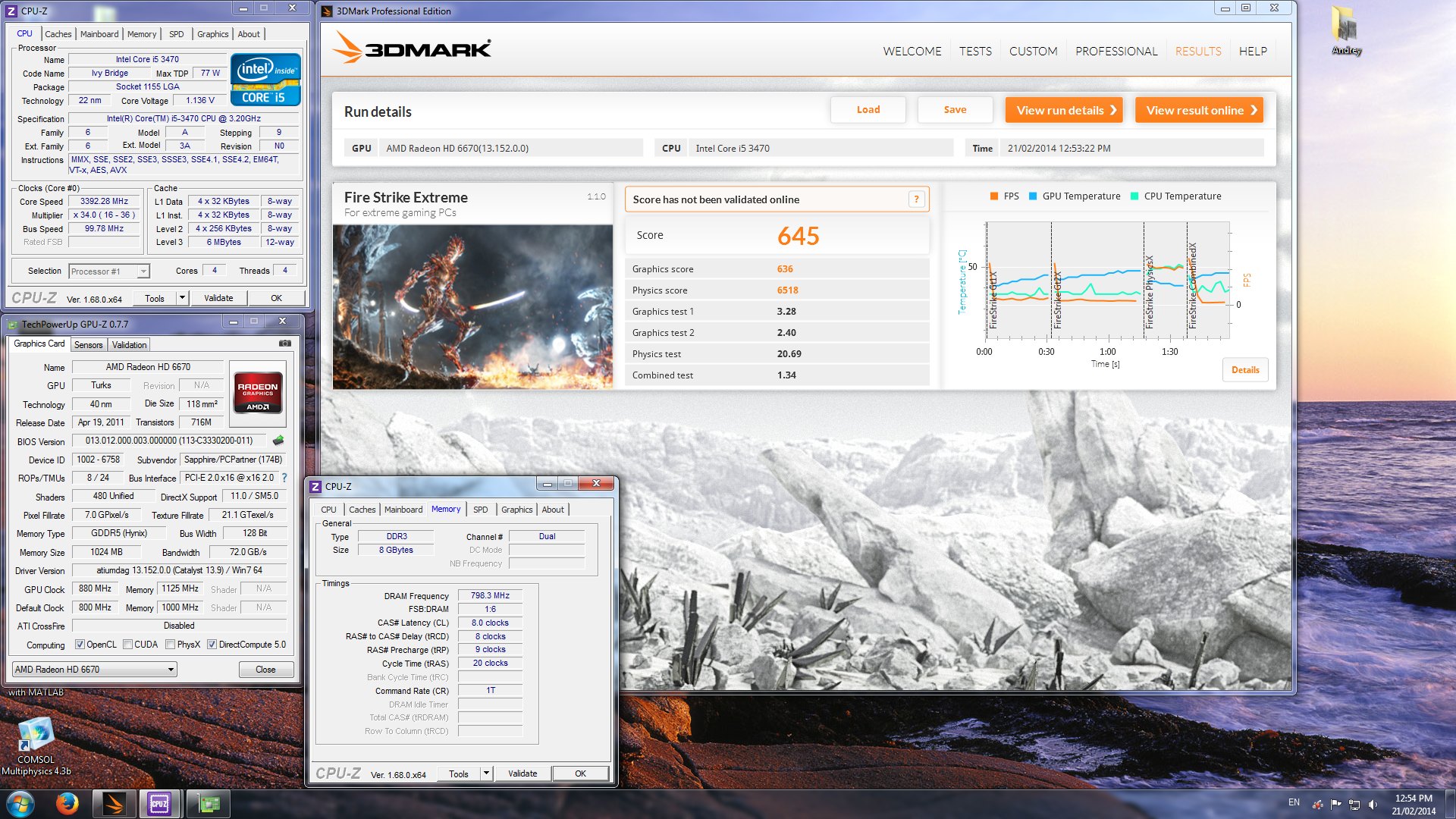Open the HELP section in 3DMark
The width and height of the screenshot is (1456, 819).
click(x=1253, y=52)
